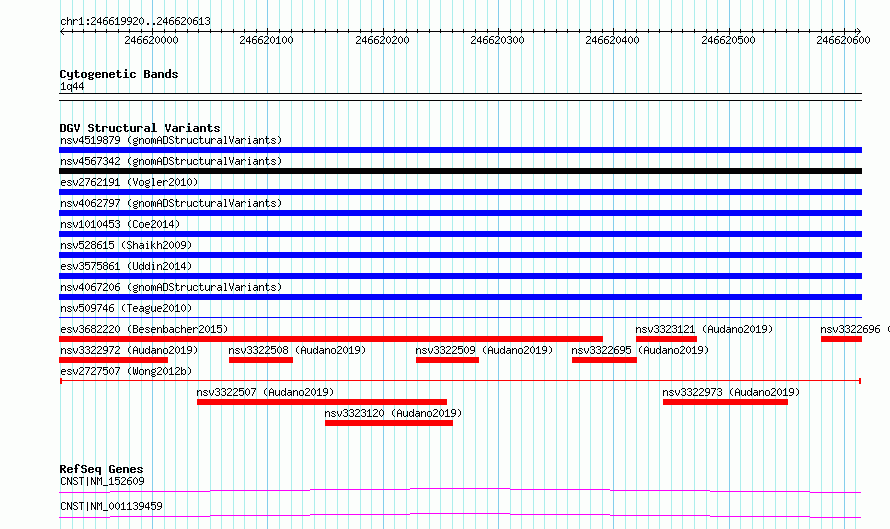This screenshot has width=890, height=529.
Task: Click the 1q44 band label
Action: [x=72, y=86]
